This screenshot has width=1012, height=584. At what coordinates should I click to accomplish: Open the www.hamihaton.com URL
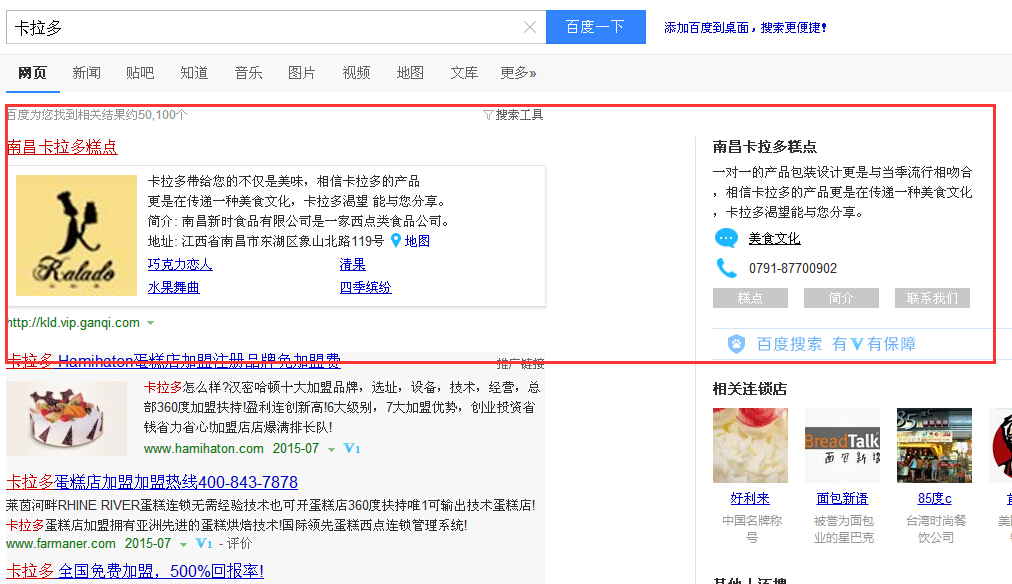[x=204, y=448]
